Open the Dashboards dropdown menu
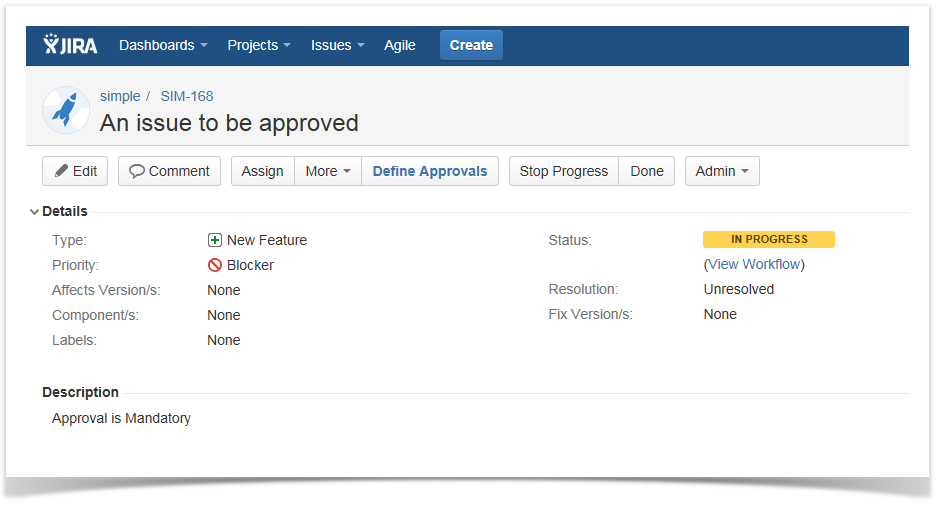 (x=163, y=45)
